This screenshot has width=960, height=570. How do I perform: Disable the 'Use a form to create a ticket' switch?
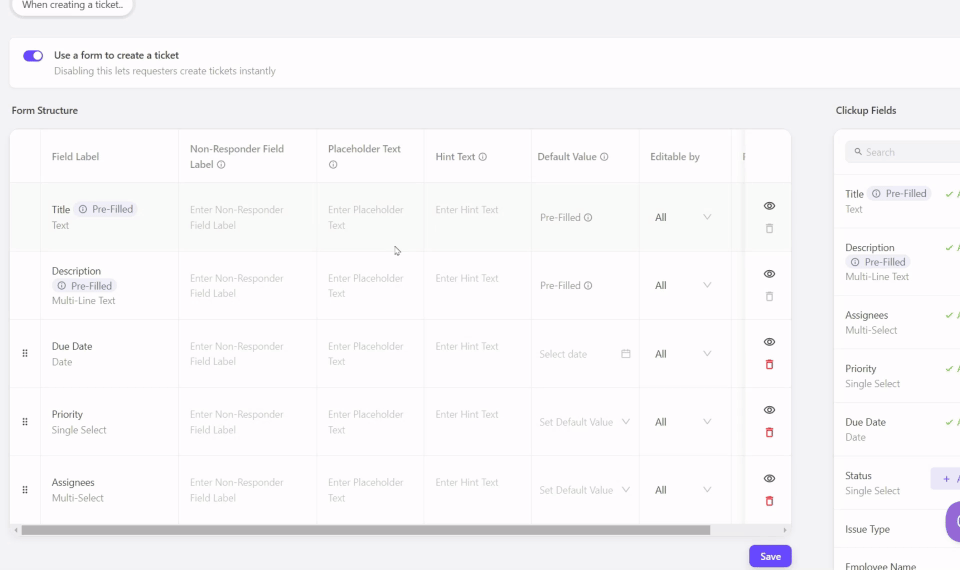(x=33, y=56)
